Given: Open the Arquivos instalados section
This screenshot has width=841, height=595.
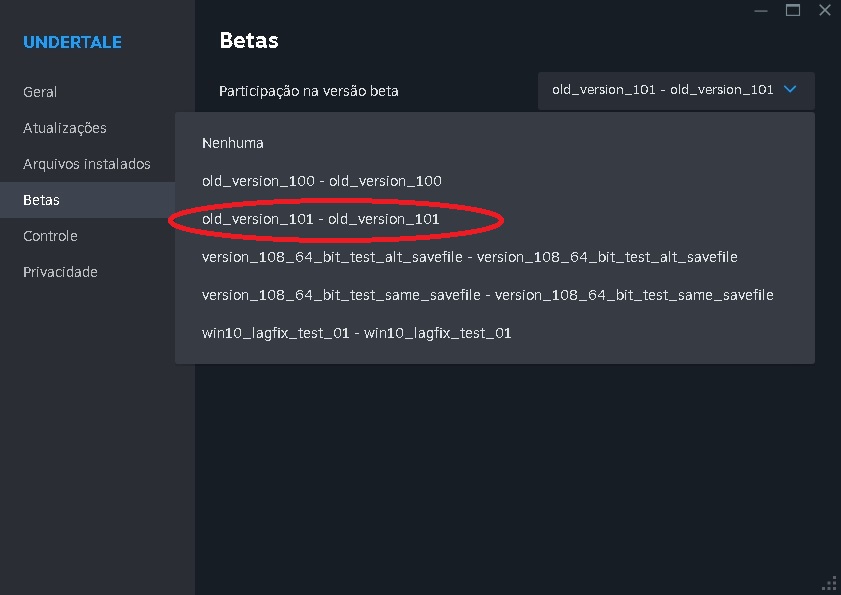Looking at the screenshot, I should click(87, 164).
